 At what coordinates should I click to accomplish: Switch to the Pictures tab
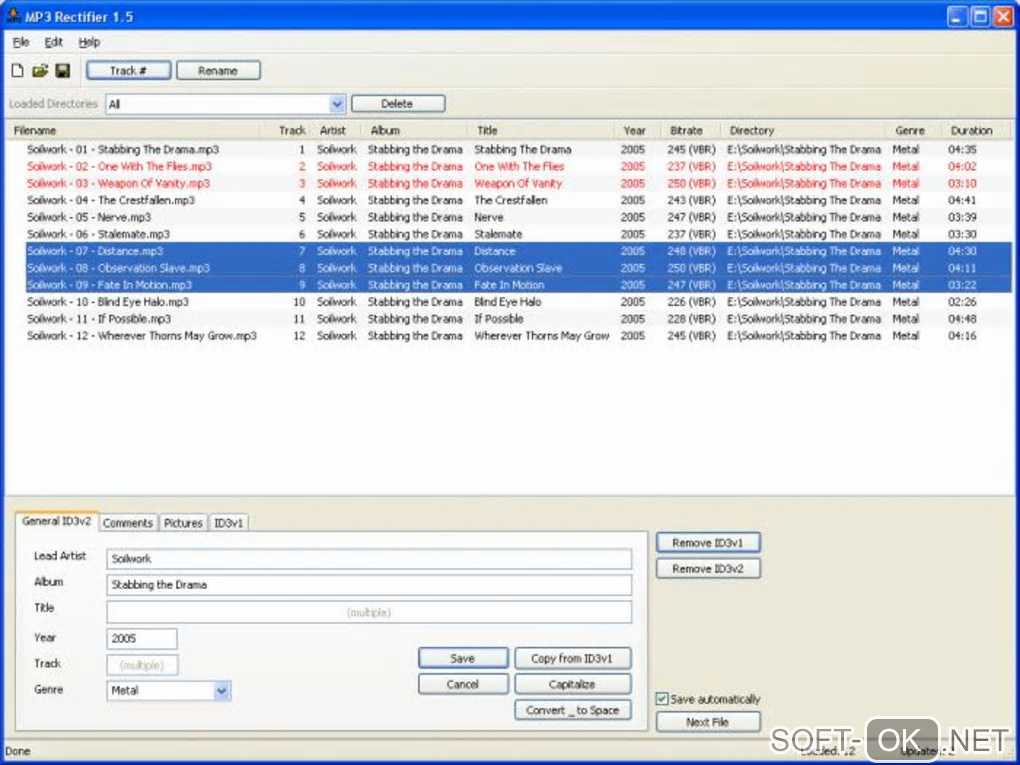click(183, 523)
